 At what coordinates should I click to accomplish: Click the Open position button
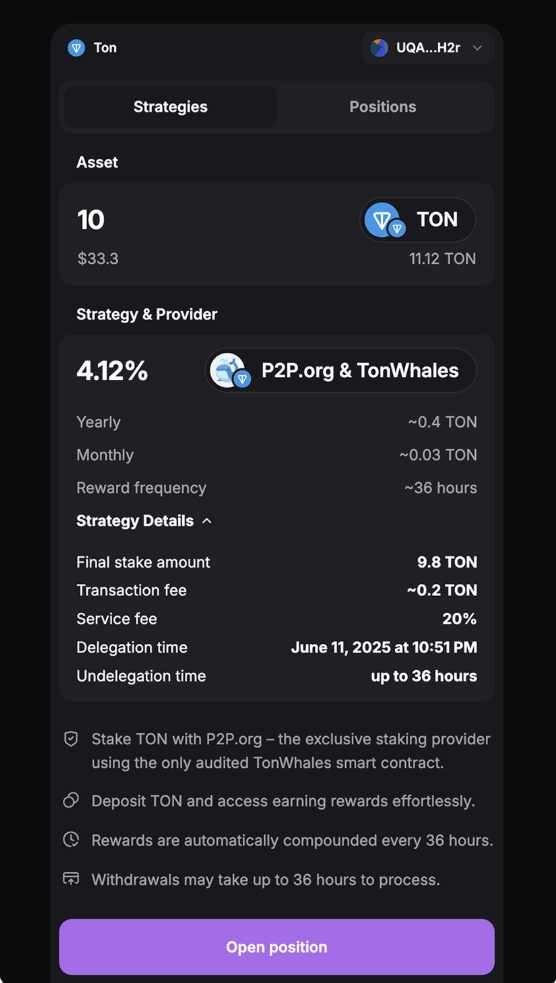277,947
